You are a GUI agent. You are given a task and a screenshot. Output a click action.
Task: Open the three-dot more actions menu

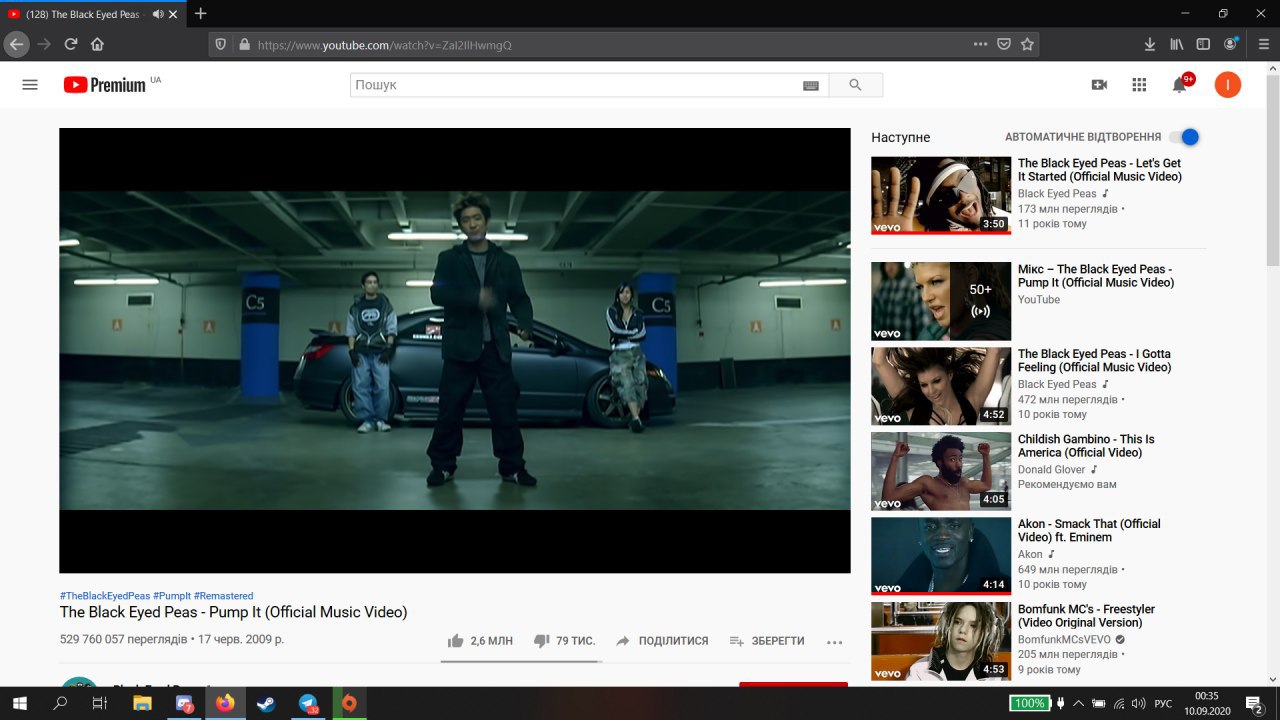(x=835, y=642)
